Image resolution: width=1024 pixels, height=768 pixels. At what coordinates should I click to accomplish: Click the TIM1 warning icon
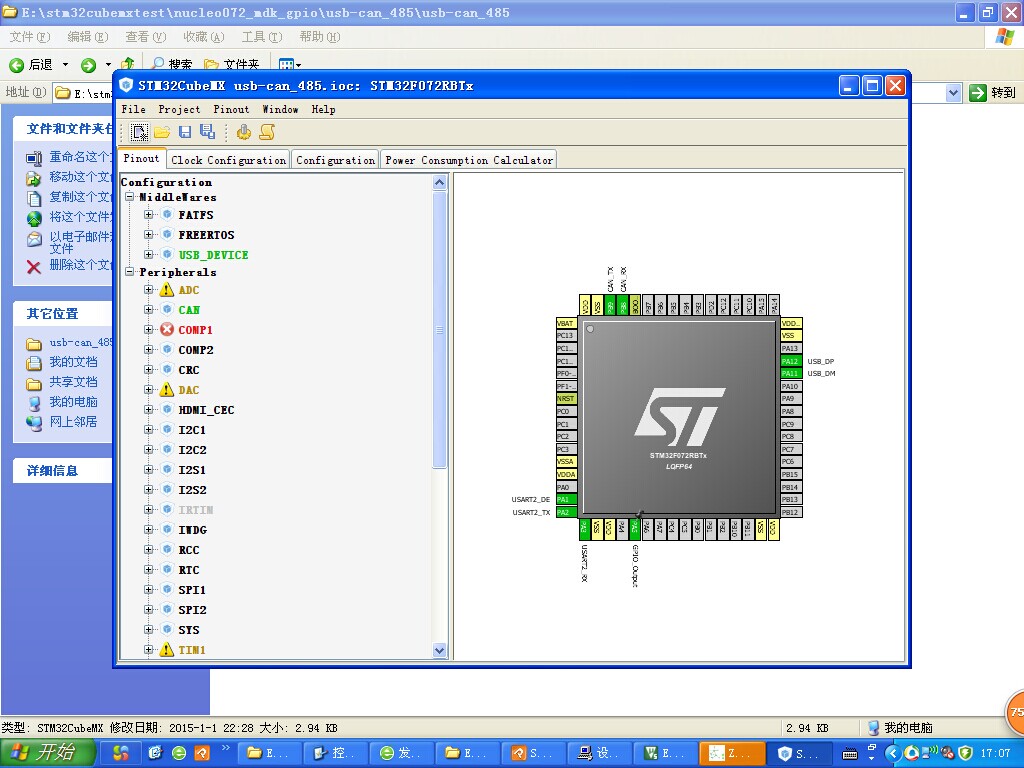[x=167, y=649]
